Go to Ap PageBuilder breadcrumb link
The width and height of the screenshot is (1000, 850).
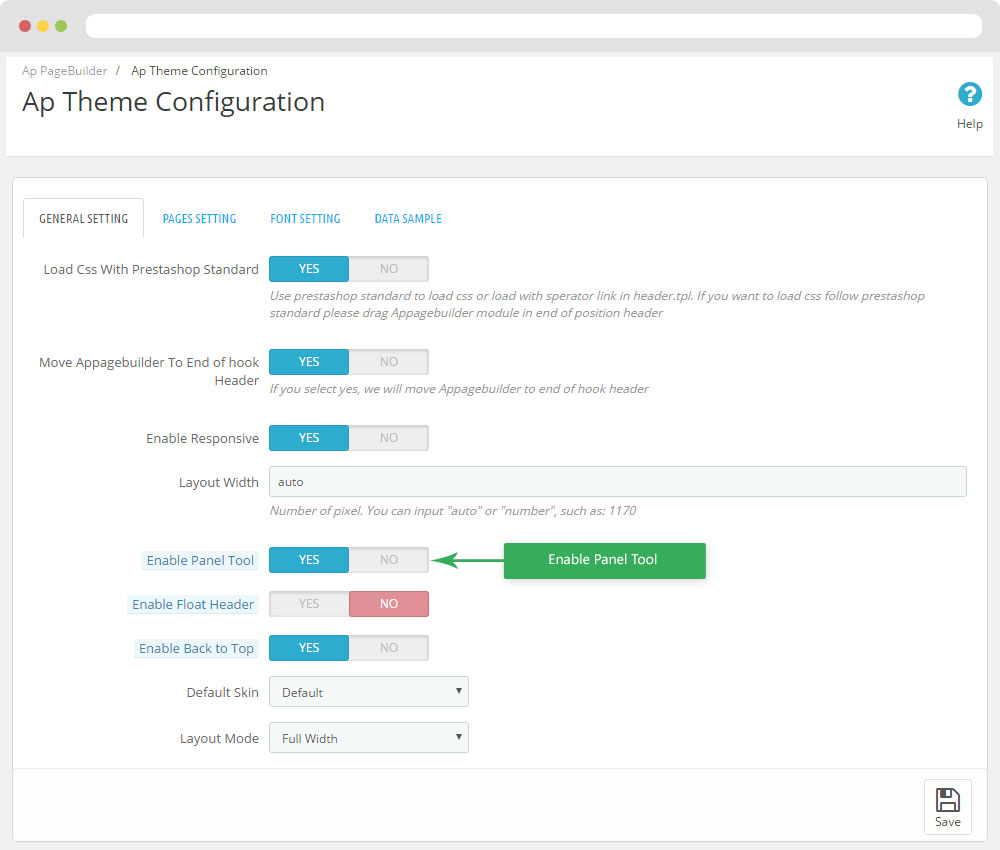click(x=64, y=71)
